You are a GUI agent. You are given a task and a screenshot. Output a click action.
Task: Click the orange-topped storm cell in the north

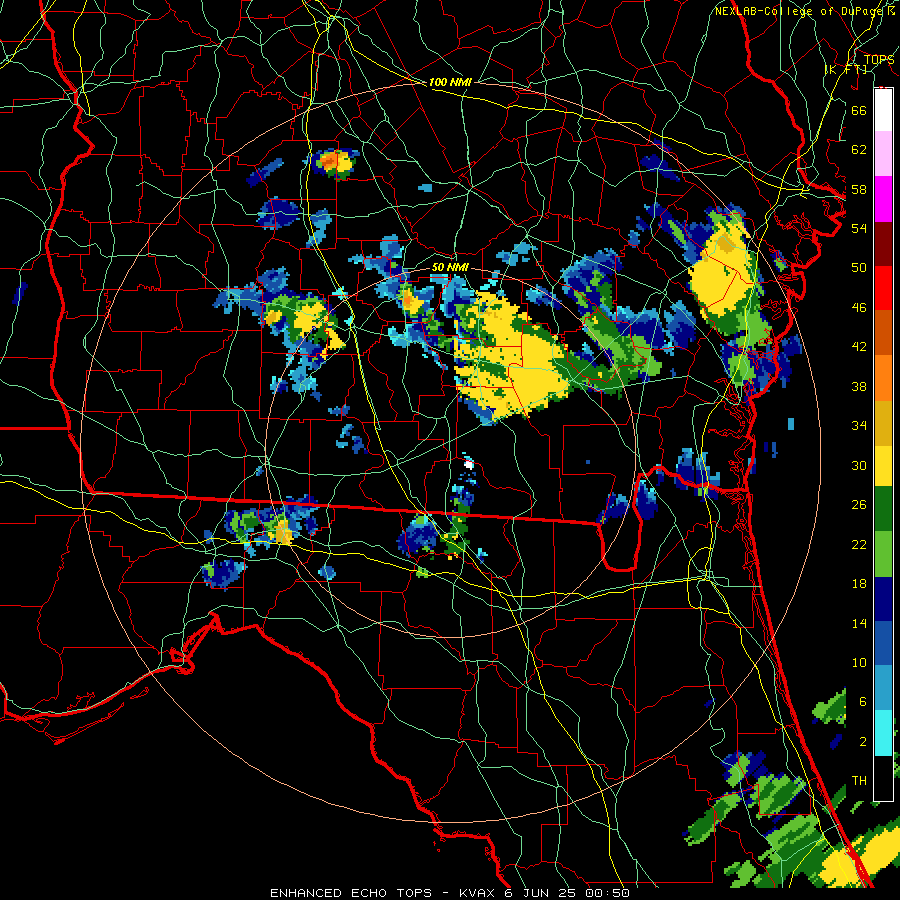pyautogui.click(x=336, y=163)
